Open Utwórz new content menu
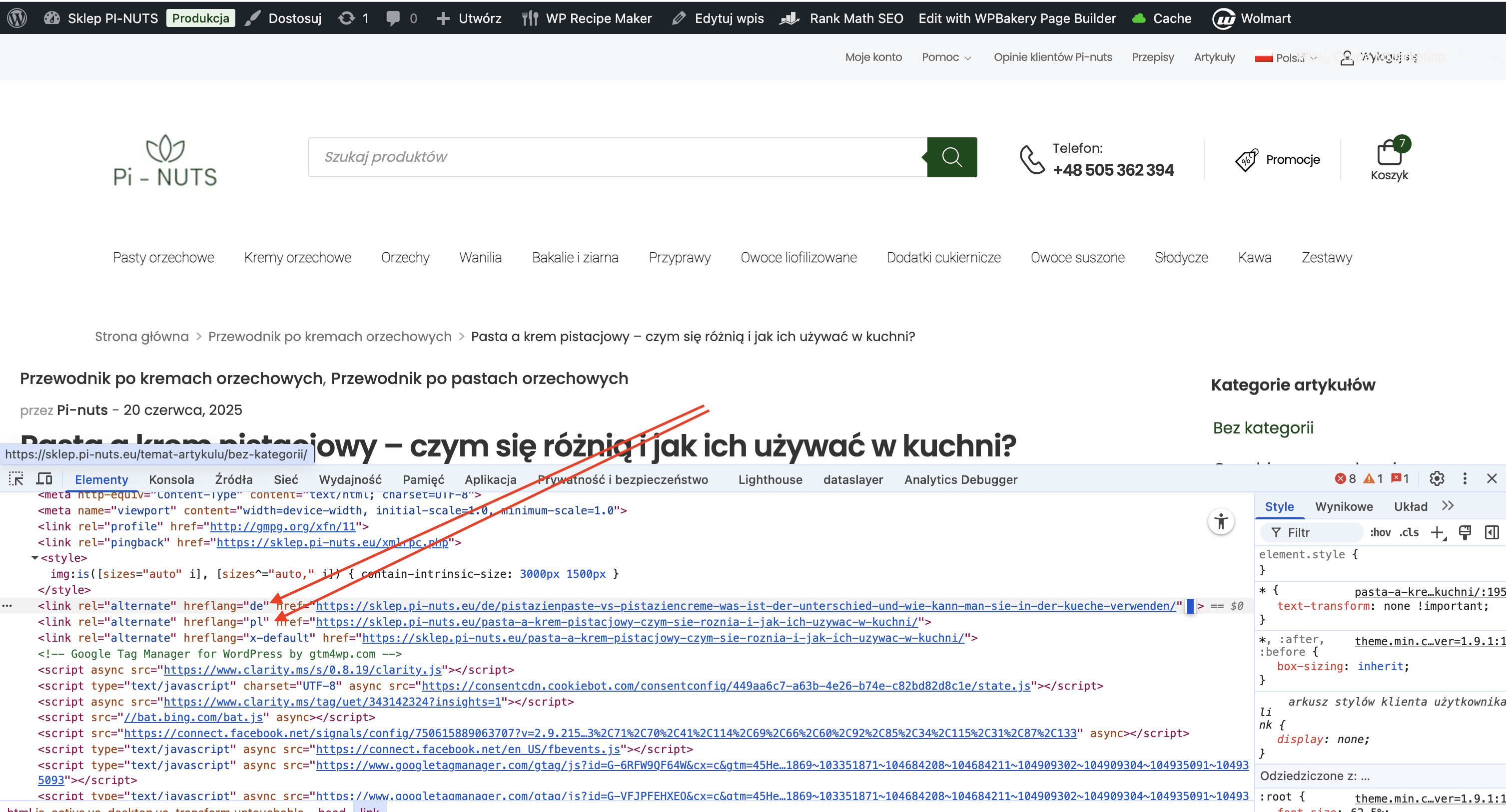1506x812 pixels. pos(468,18)
